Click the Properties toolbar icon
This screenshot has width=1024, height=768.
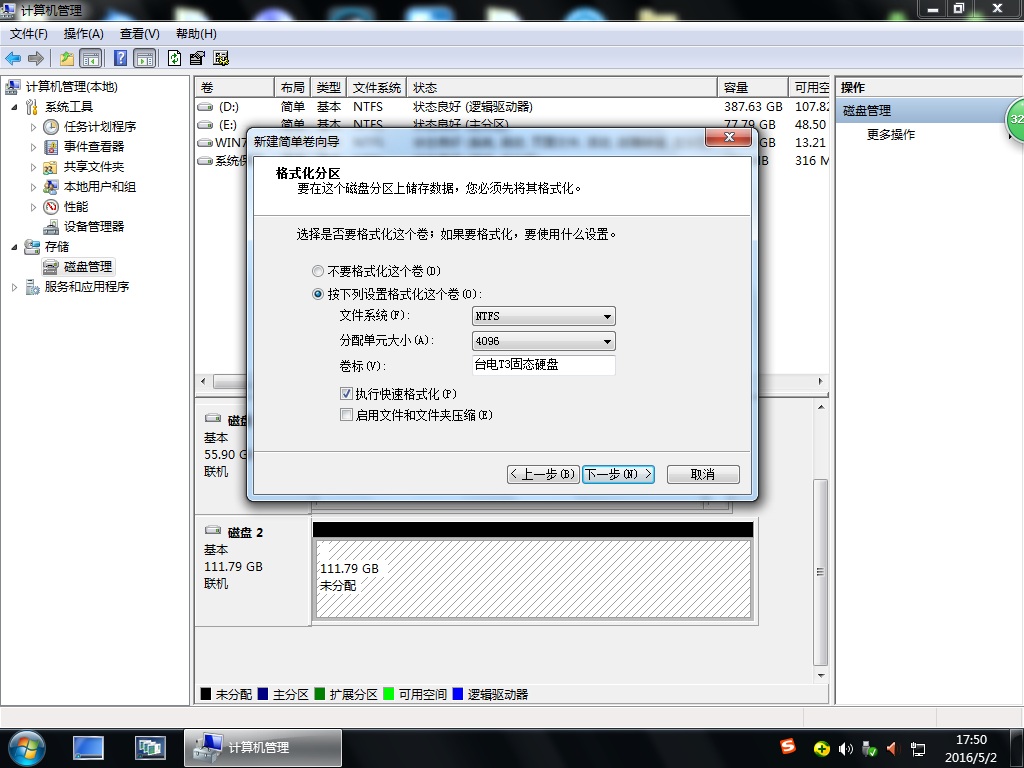pyautogui.click(x=197, y=59)
